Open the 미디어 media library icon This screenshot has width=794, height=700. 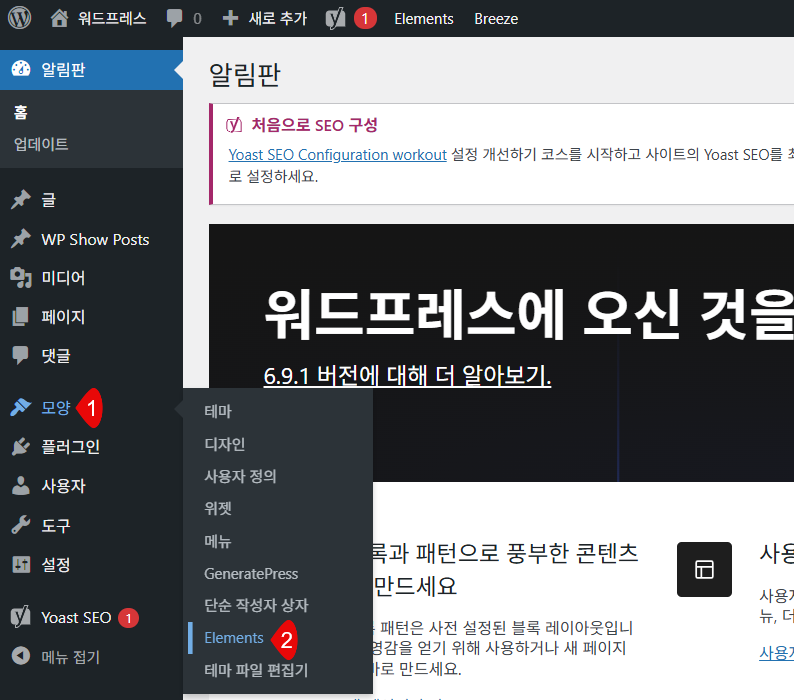point(21,278)
